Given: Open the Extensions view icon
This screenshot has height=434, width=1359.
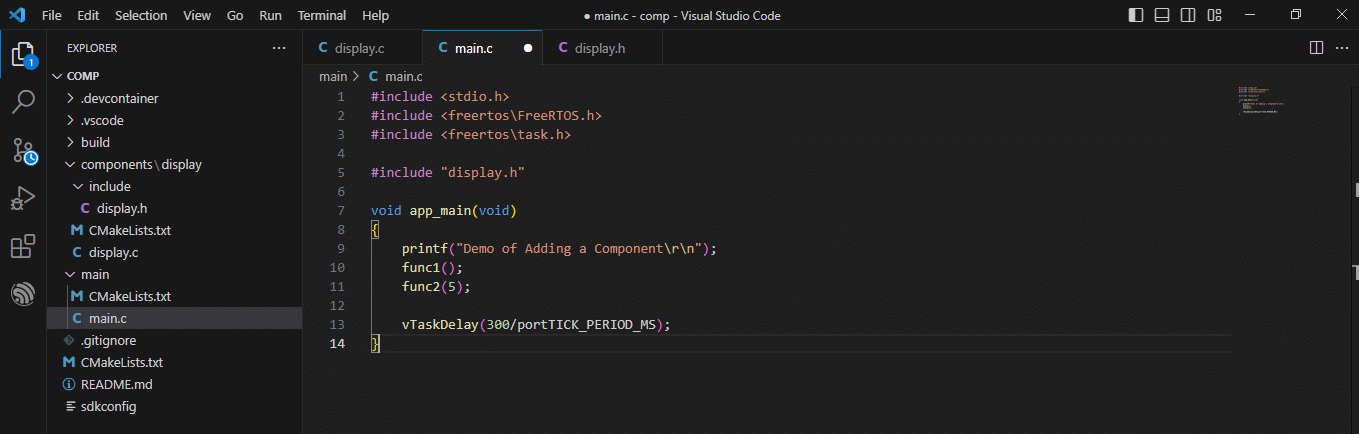Looking at the screenshot, I should tap(23, 247).
